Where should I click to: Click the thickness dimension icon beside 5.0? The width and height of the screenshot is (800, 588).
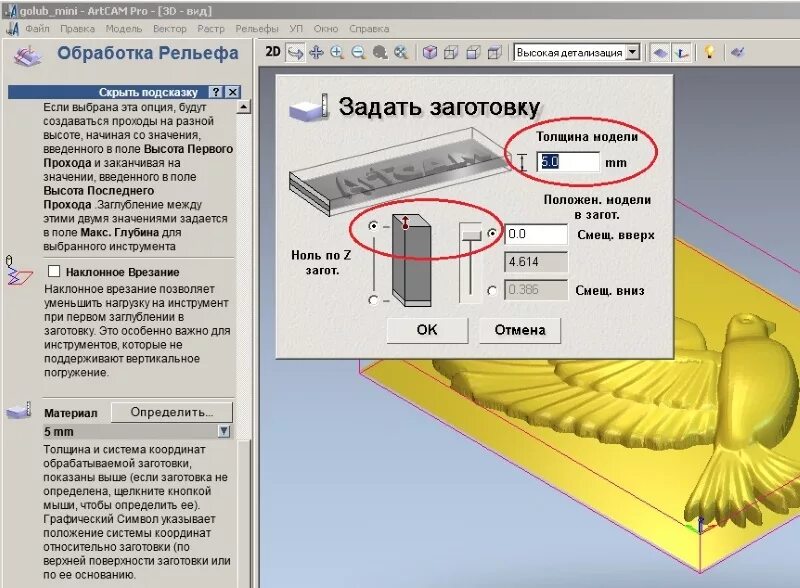click(521, 162)
